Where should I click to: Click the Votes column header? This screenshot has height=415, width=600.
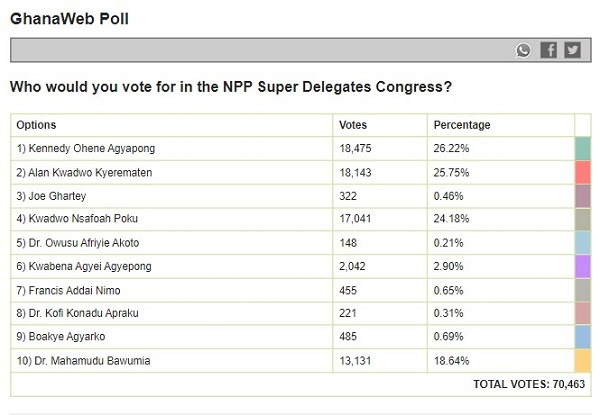point(354,125)
